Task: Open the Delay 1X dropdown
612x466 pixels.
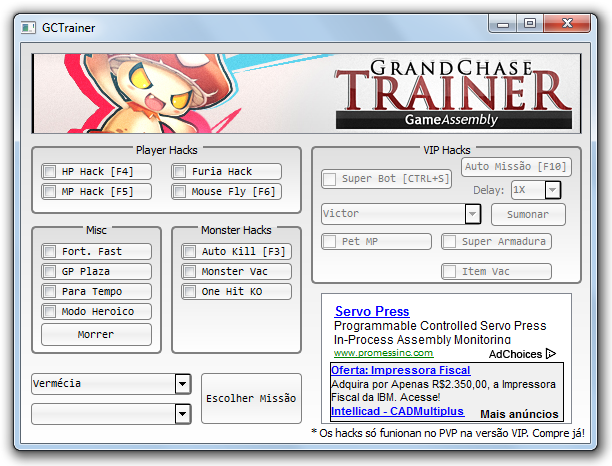Action: pos(536,190)
